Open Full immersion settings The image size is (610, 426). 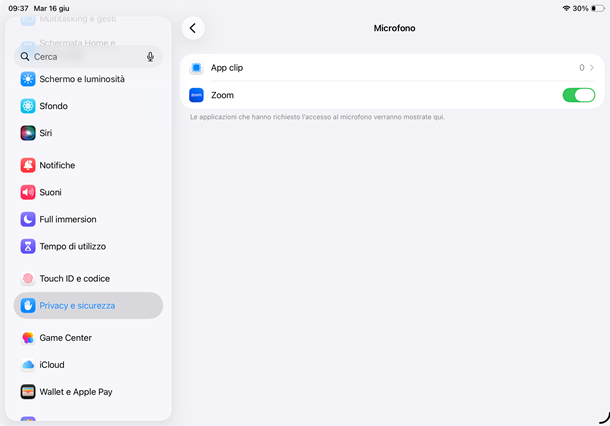[x=88, y=219]
